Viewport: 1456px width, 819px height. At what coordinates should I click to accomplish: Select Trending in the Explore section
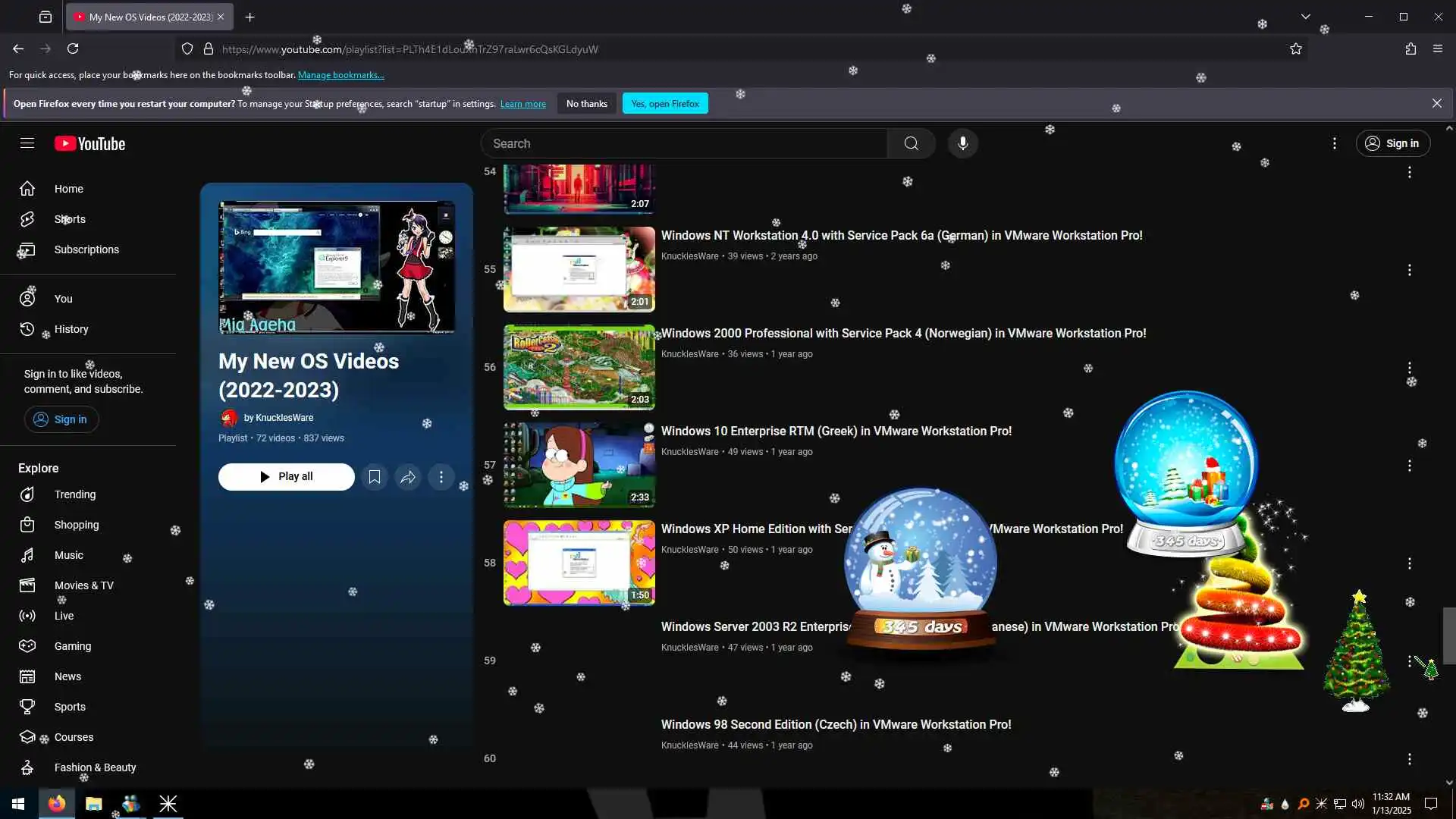click(x=74, y=494)
